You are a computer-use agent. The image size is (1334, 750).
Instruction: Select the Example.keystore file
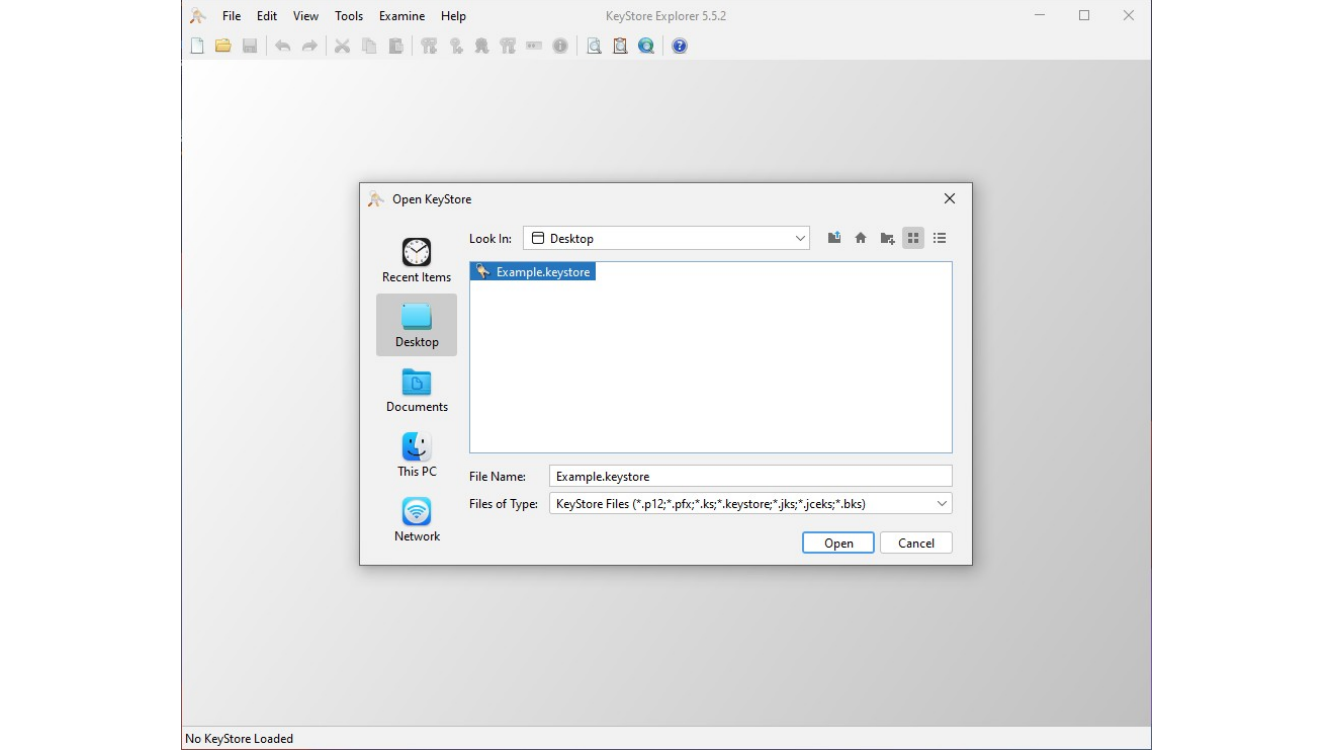[533, 272]
